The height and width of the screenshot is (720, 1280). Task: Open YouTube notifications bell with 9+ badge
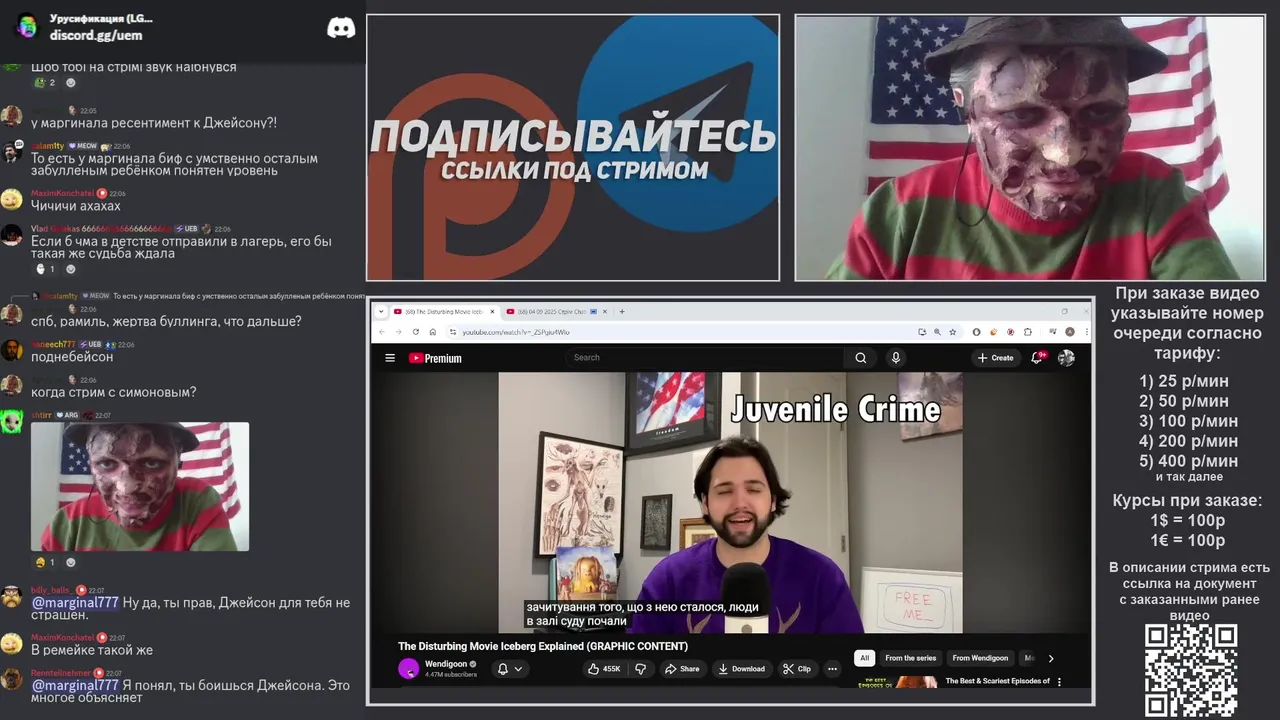pyautogui.click(x=1038, y=357)
